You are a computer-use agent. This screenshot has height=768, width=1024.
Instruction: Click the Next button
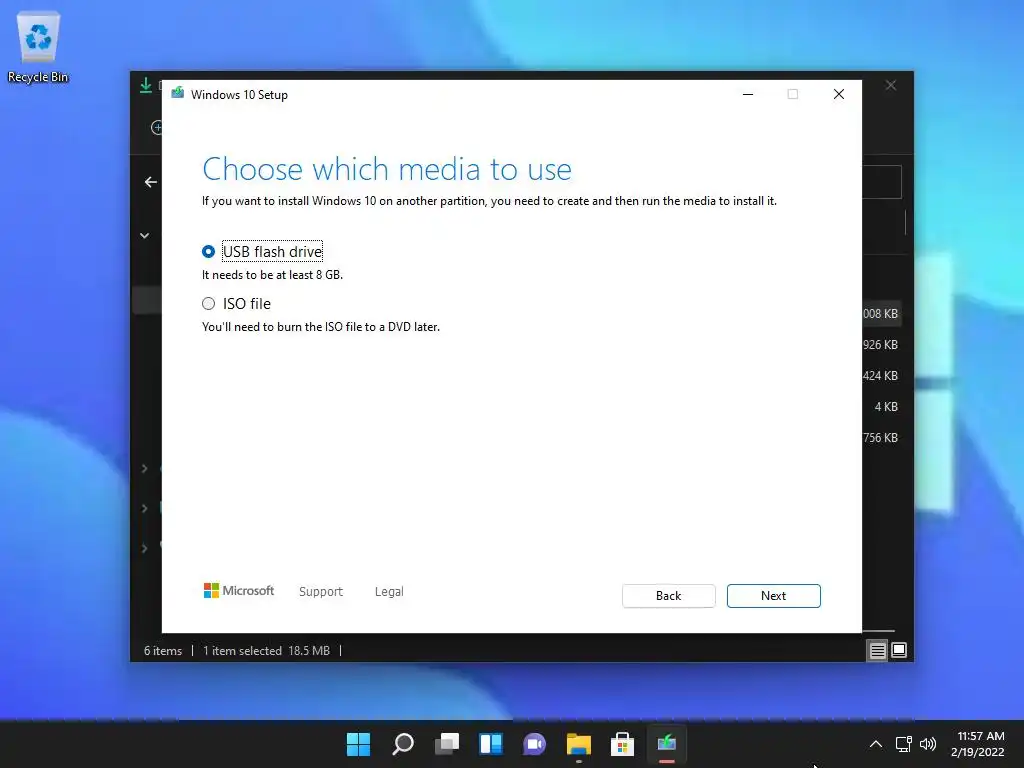pos(773,596)
